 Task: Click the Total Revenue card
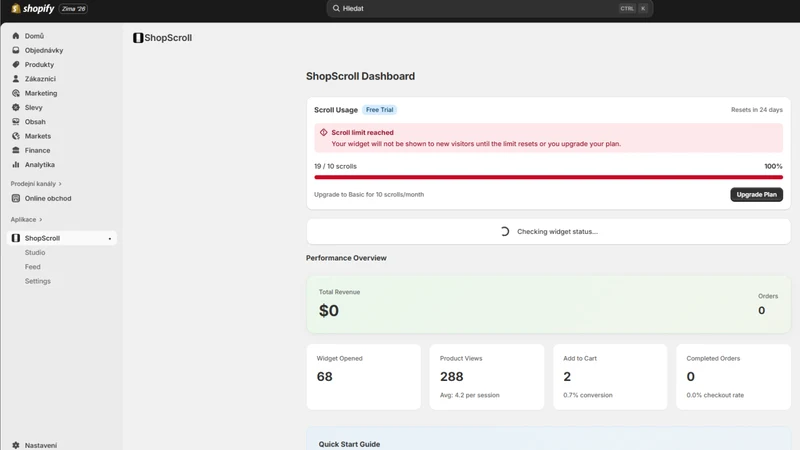[548, 305]
